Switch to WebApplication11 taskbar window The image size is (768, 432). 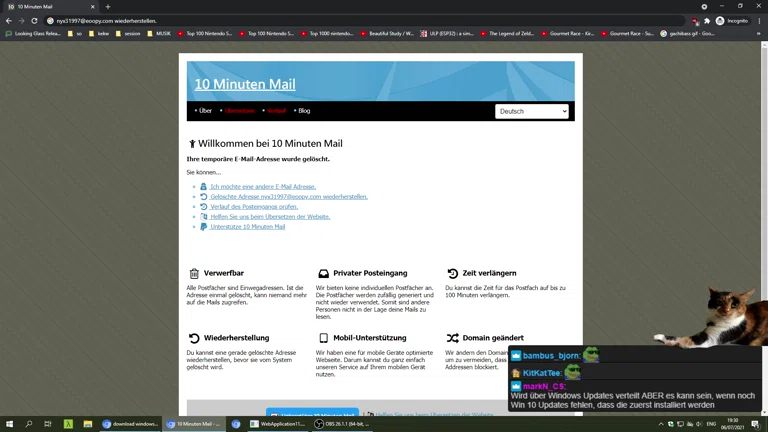(x=277, y=424)
